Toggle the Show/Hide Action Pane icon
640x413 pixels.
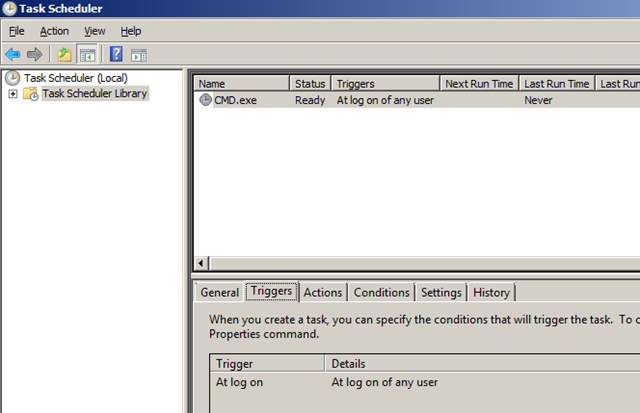[x=138, y=54]
